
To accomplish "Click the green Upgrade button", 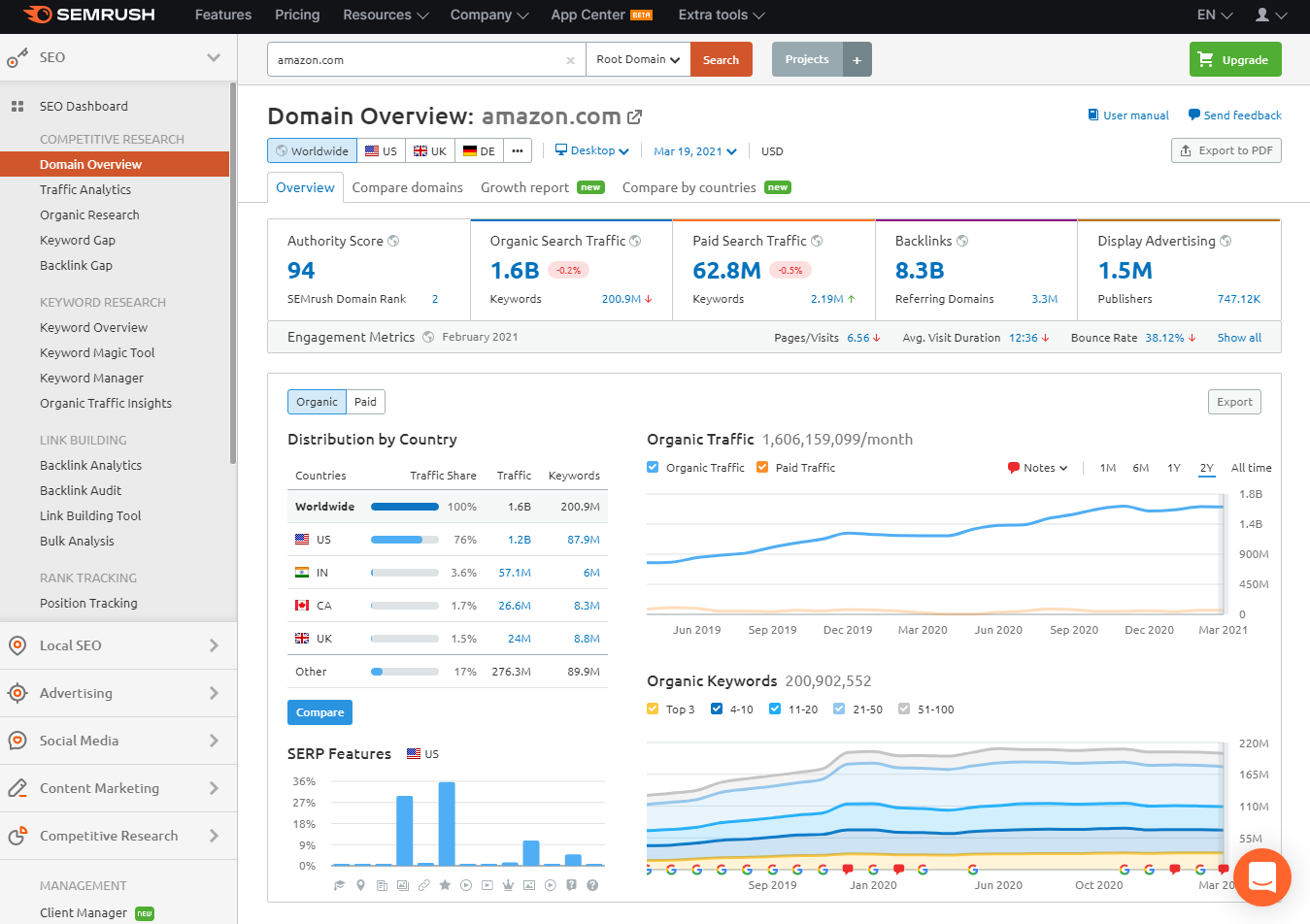I will click(x=1235, y=59).
